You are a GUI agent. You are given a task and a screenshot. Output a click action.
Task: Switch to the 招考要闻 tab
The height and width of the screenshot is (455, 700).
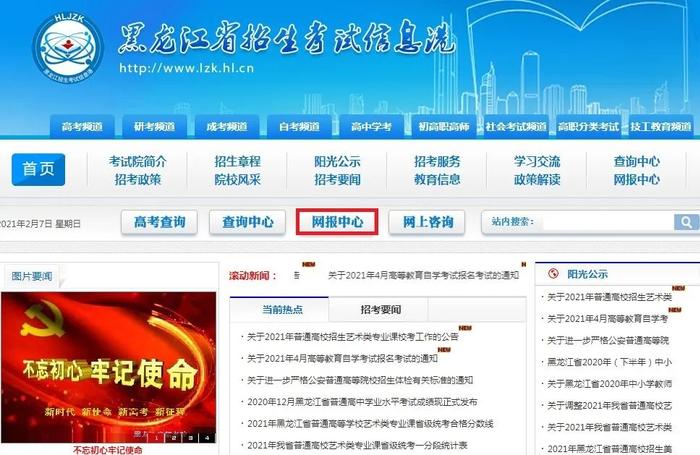pyautogui.click(x=380, y=309)
